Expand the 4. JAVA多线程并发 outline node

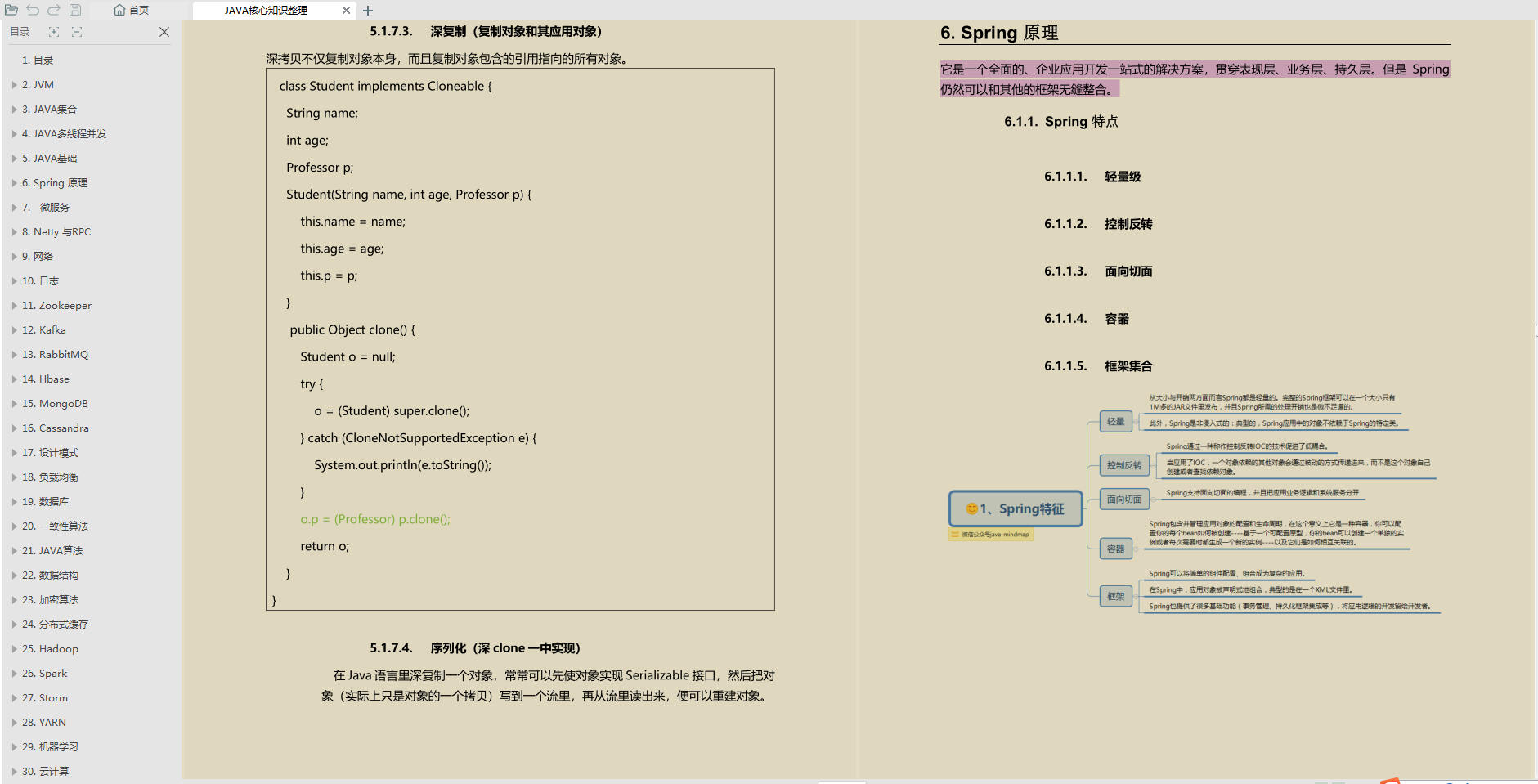(15, 134)
